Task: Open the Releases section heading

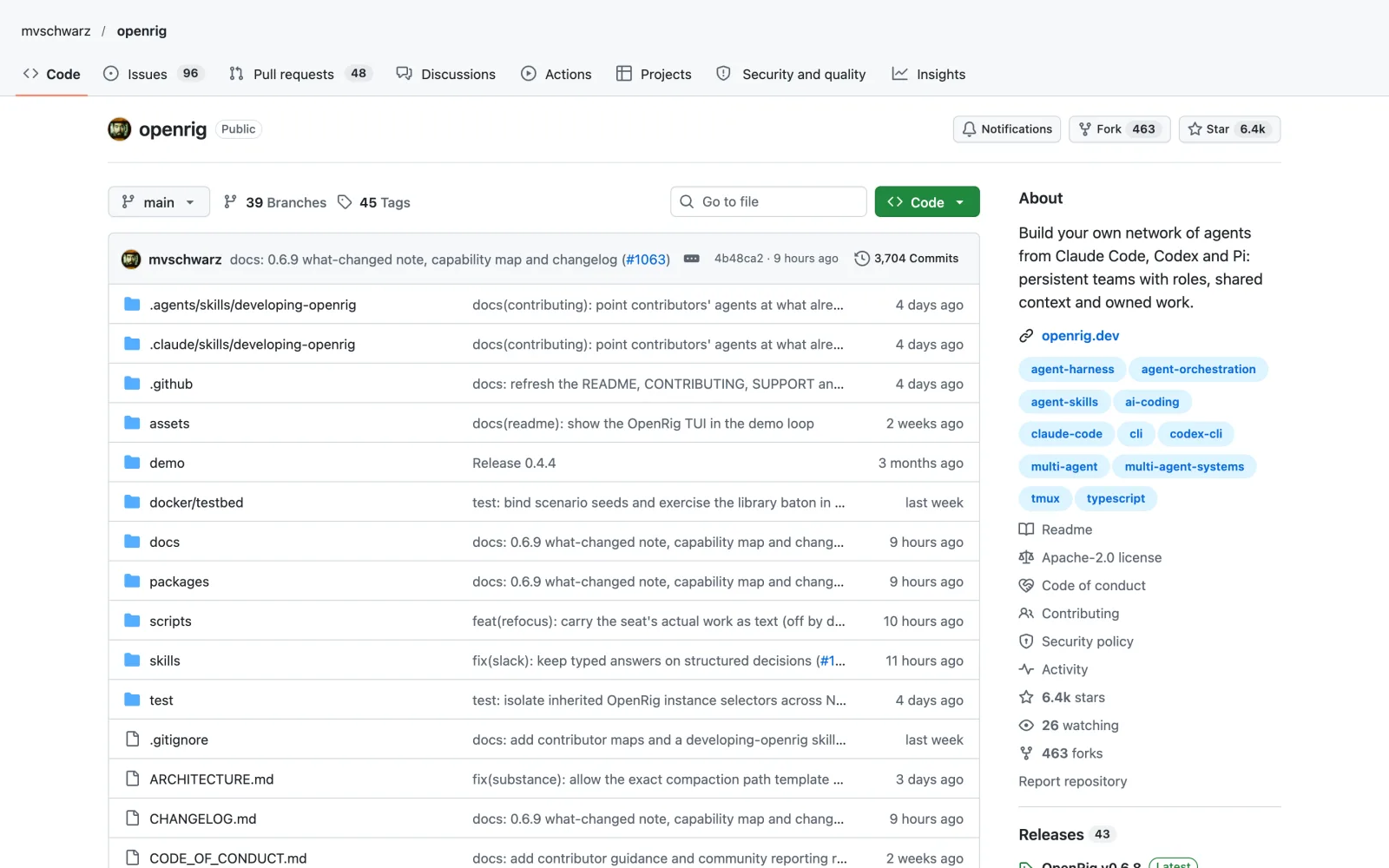Action: (1051, 835)
